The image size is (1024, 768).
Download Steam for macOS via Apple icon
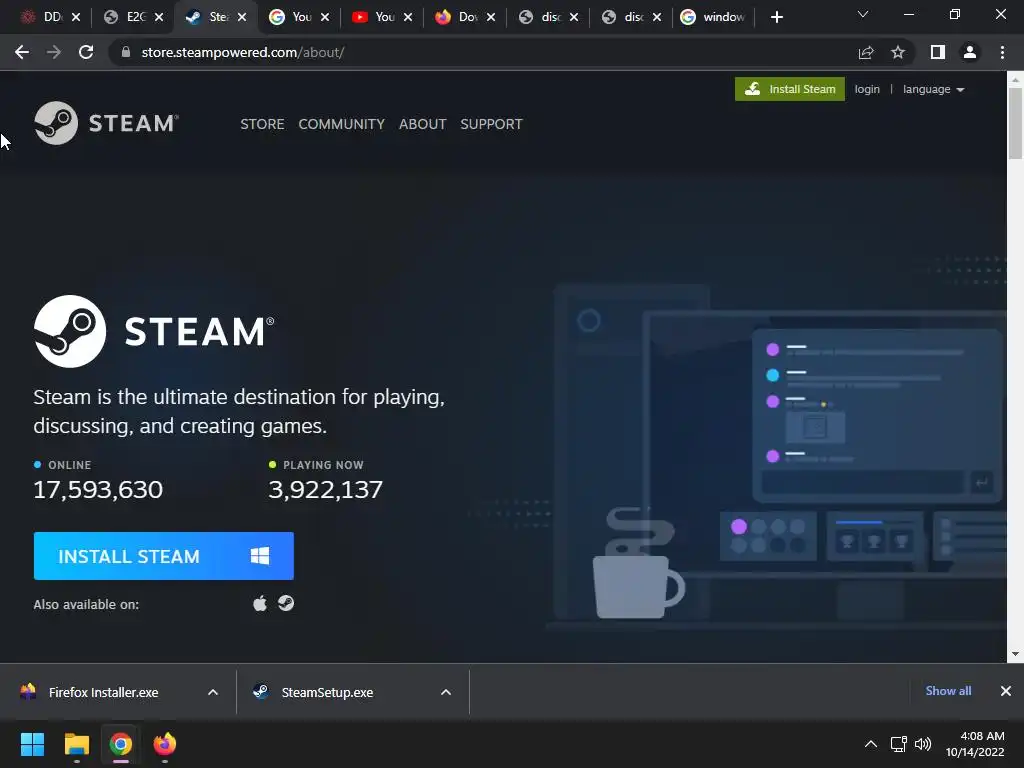[x=260, y=603]
